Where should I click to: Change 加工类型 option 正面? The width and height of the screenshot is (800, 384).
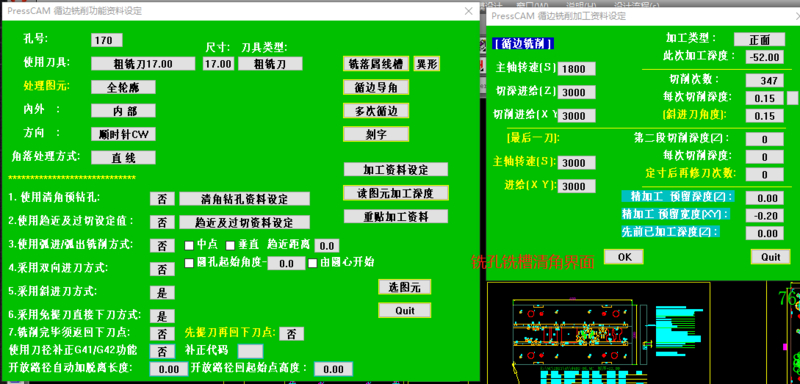(759, 39)
